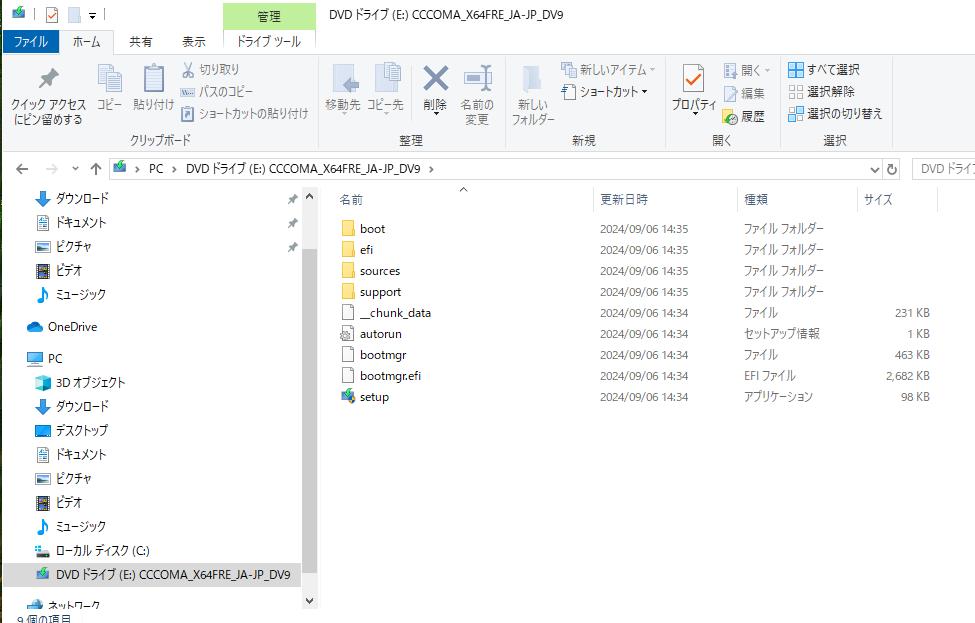The width and height of the screenshot is (975, 623).
Task: Sort by Date modified (更新日時) header
Action: [665, 200]
